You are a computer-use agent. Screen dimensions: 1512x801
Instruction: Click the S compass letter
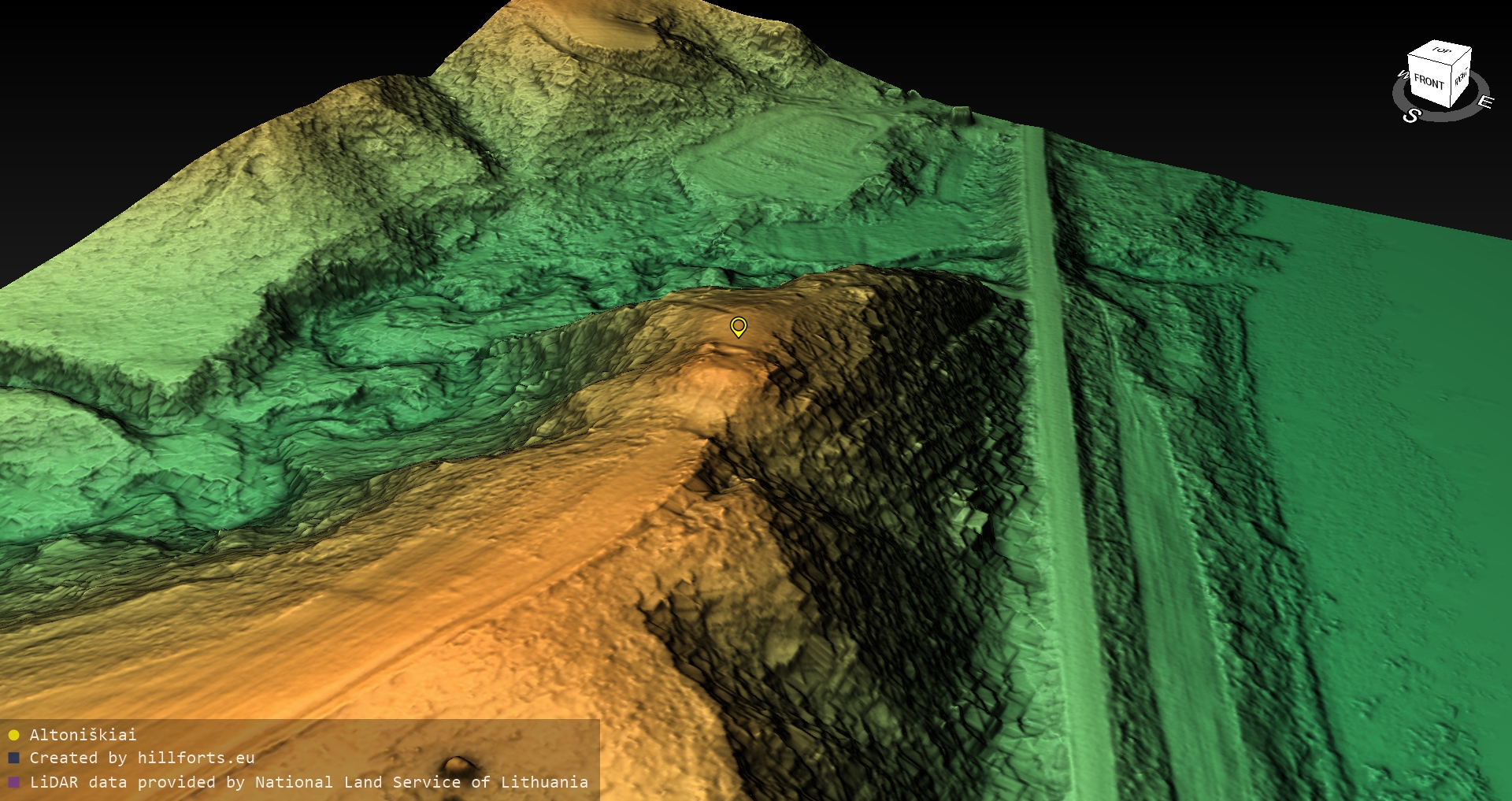point(1411,116)
